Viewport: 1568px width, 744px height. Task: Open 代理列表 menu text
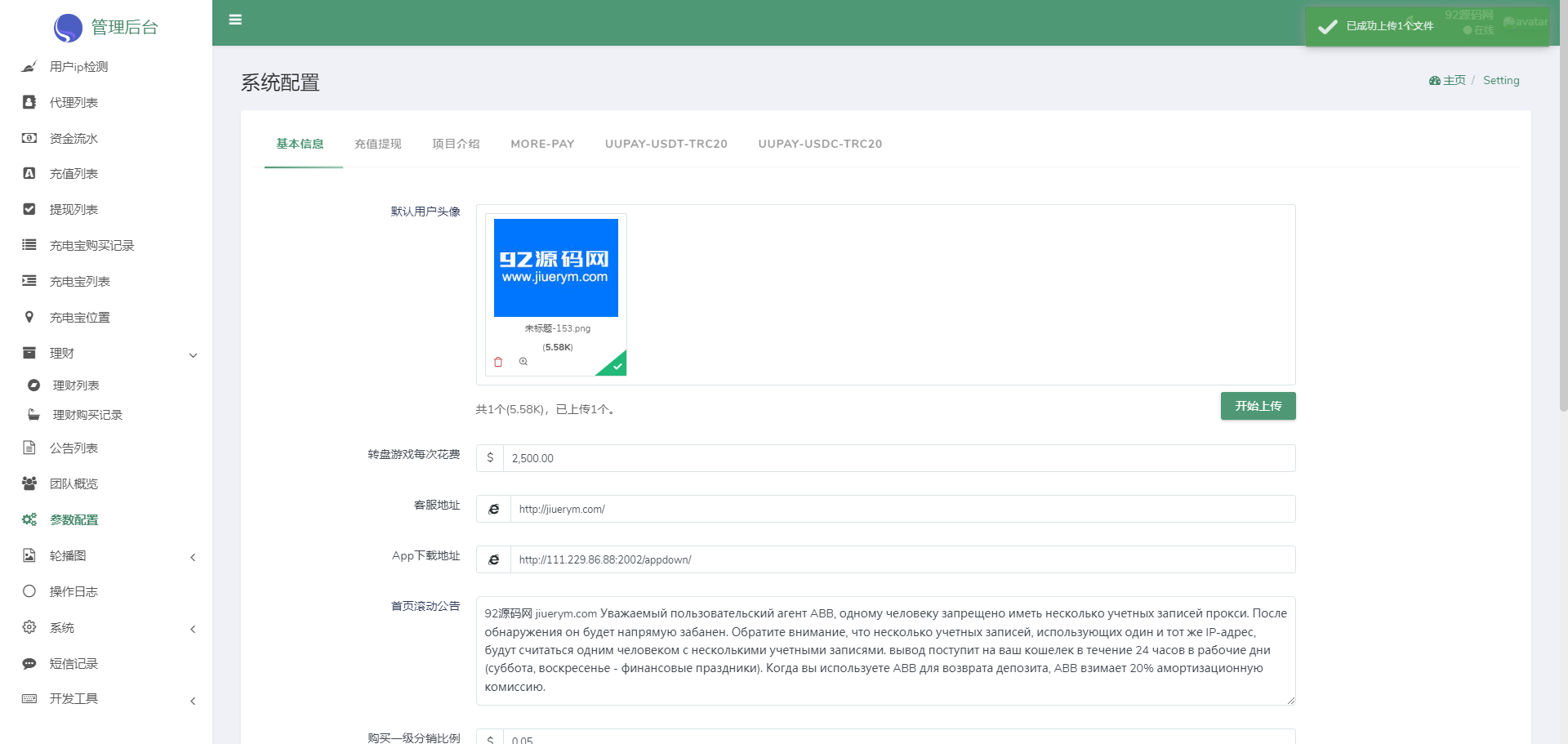(73, 103)
